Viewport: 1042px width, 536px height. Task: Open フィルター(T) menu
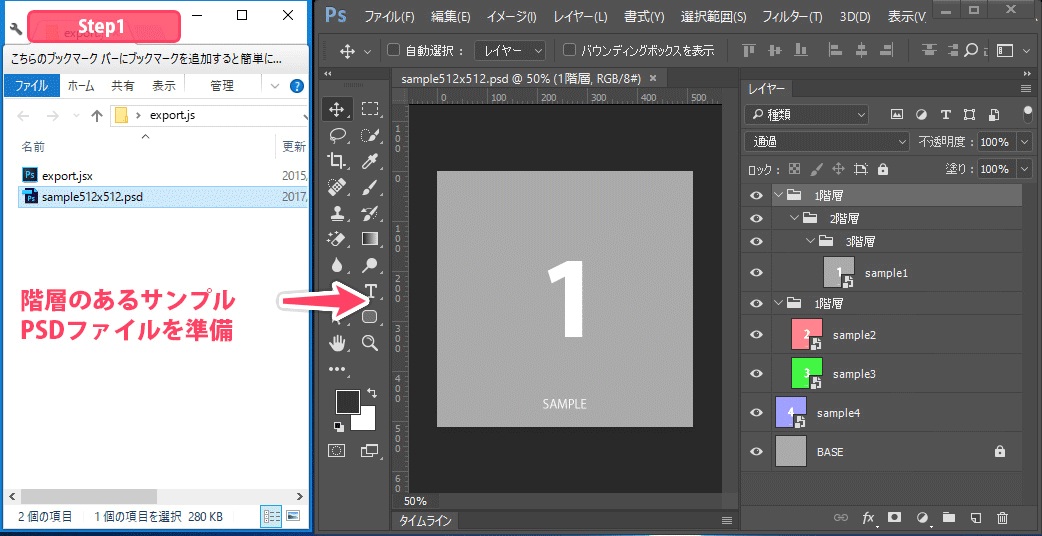point(792,16)
